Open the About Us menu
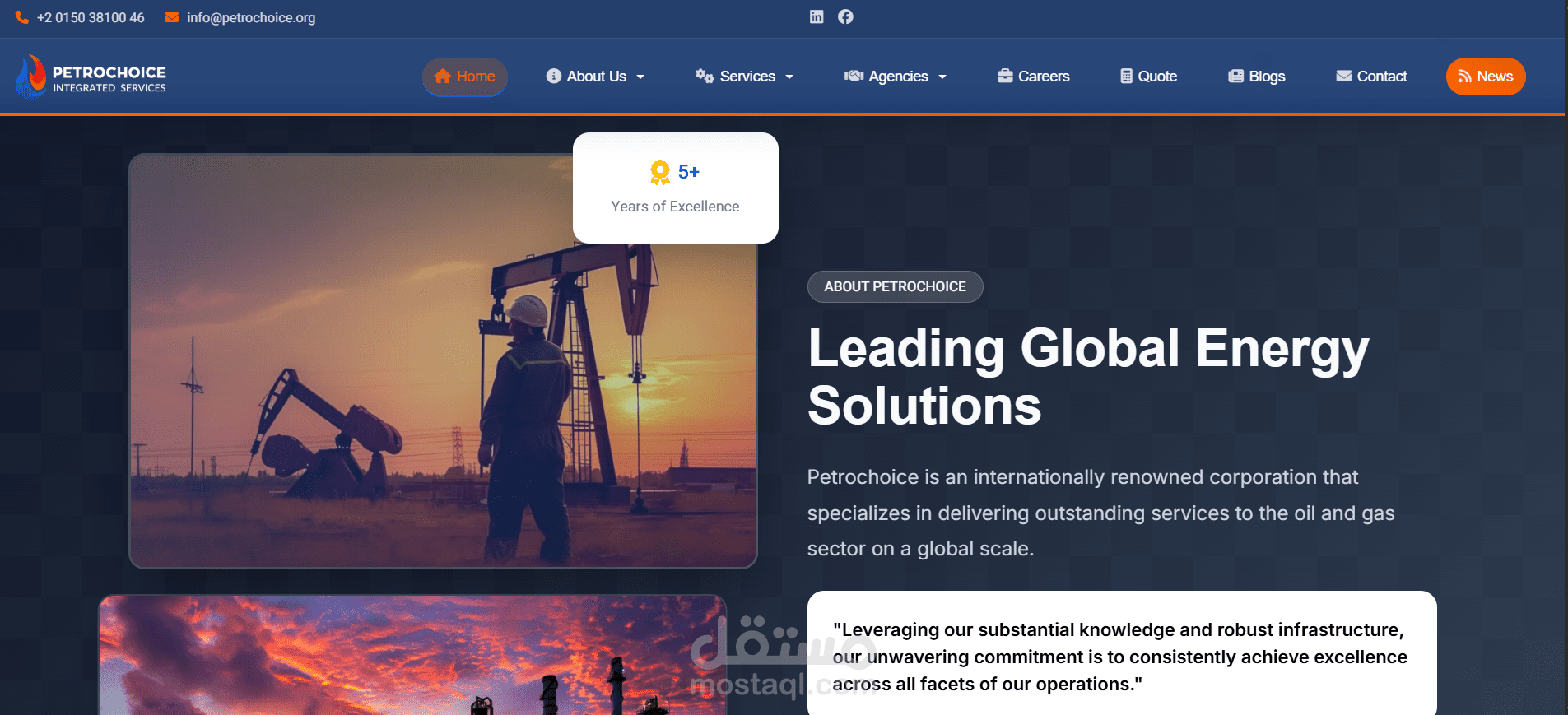The height and width of the screenshot is (715, 1568). [x=596, y=77]
